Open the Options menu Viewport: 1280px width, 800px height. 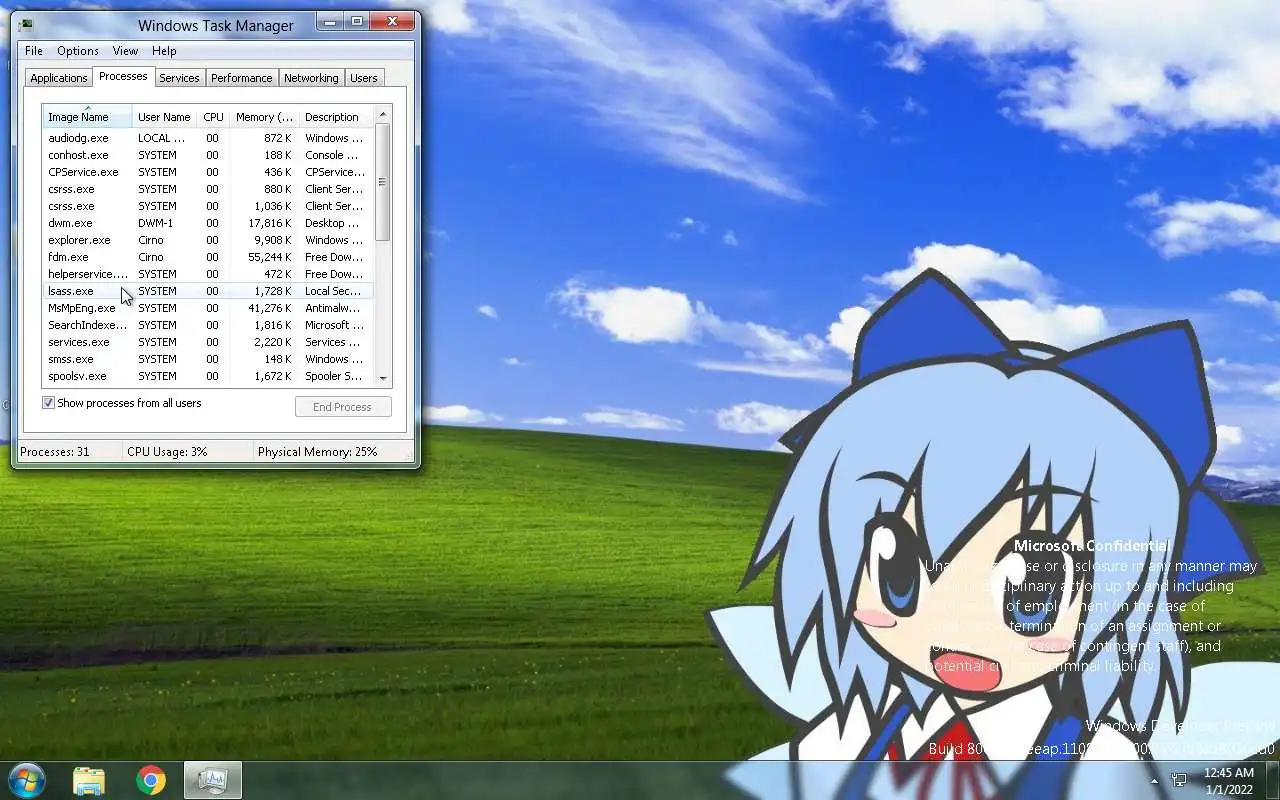[78, 51]
